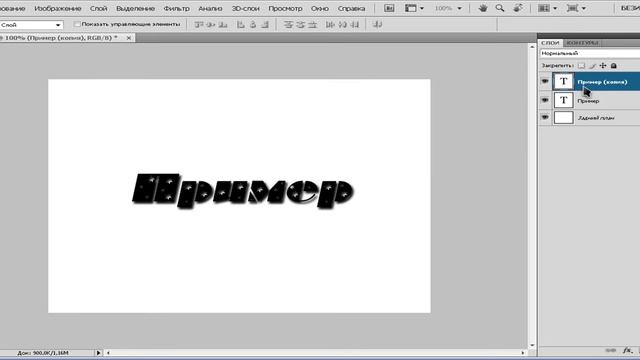Open the '3D-слои' menu
Screen dimensions: 640x360
coord(245,8)
